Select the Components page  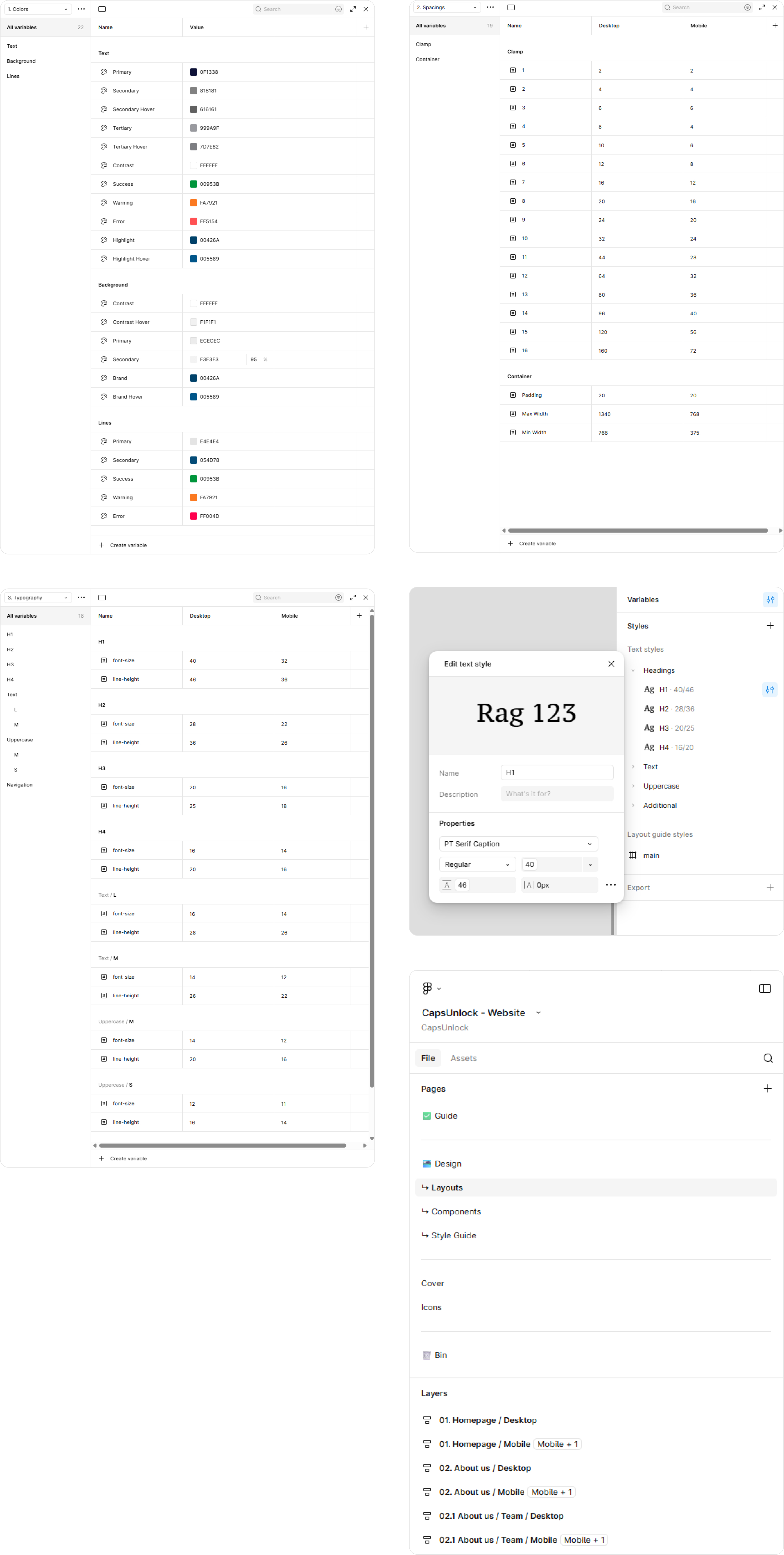[x=456, y=1211]
